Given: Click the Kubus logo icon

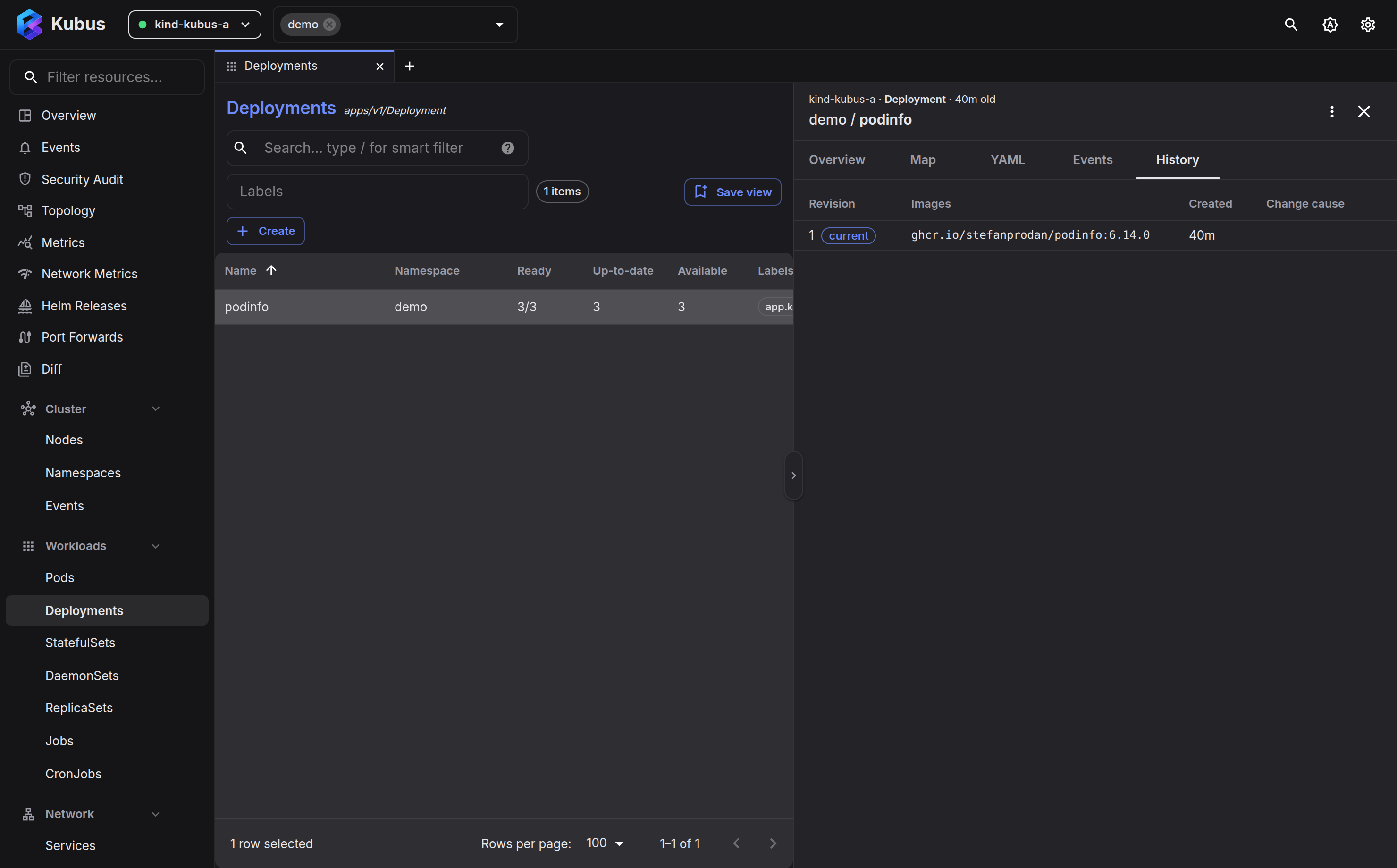Looking at the screenshot, I should point(29,24).
